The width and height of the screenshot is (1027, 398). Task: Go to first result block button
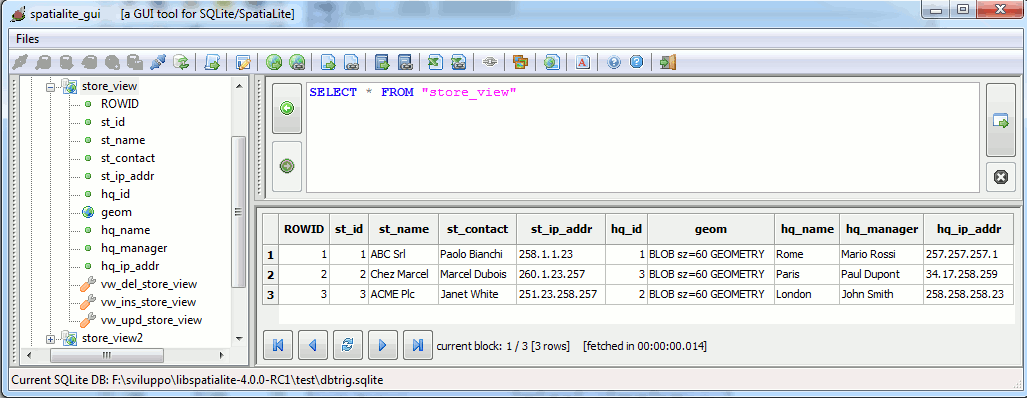pyautogui.click(x=278, y=345)
